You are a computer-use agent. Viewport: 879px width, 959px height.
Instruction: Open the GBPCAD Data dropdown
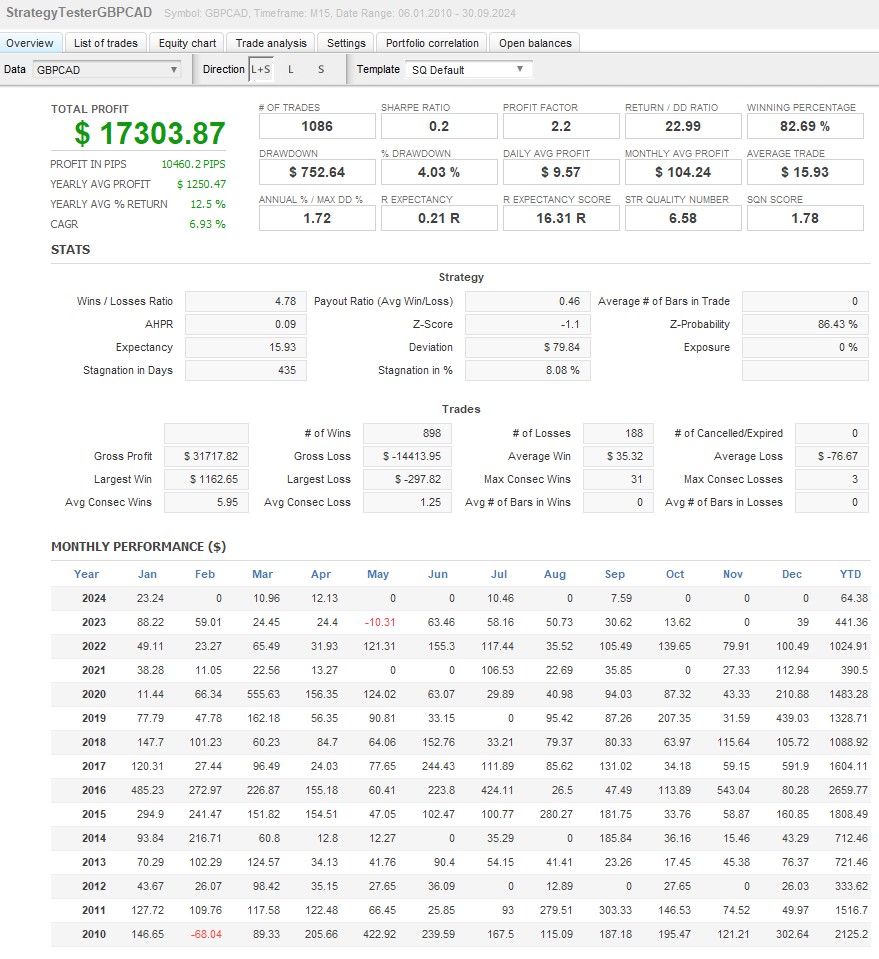[x=107, y=70]
